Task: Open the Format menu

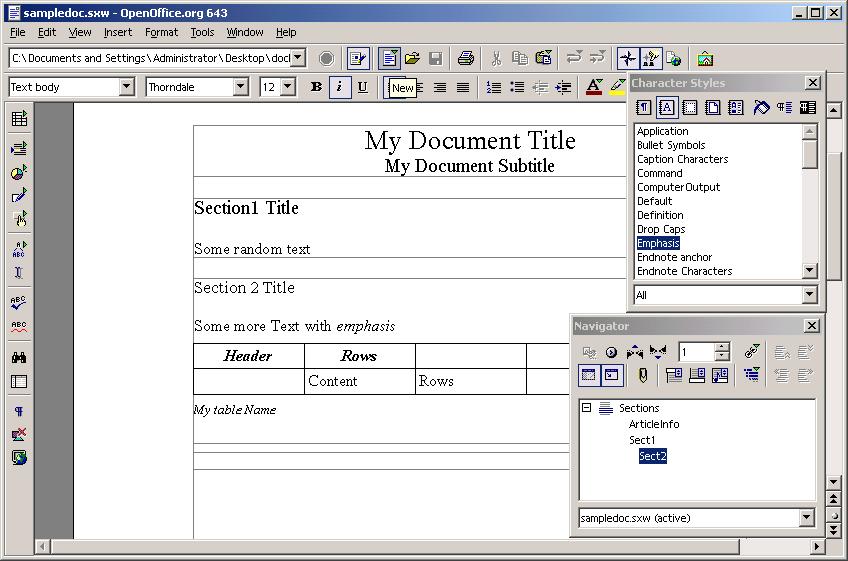Action: pos(161,32)
